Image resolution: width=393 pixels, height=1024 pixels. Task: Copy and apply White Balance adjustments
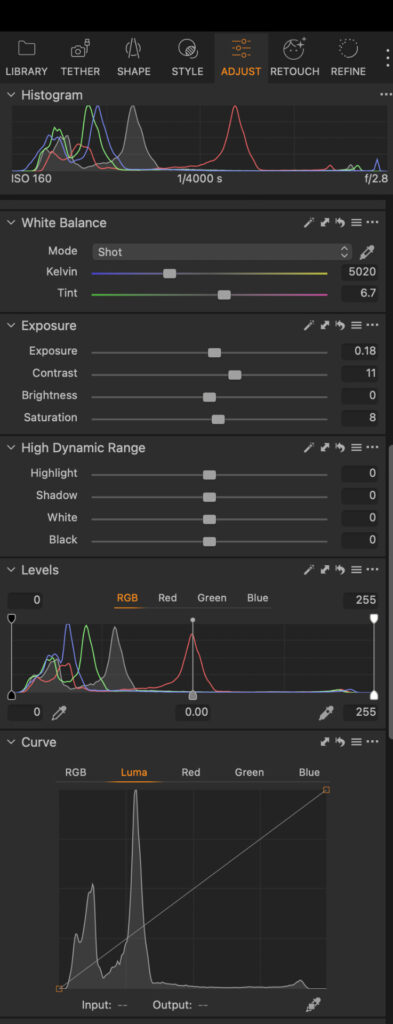pyautogui.click(x=325, y=223)
